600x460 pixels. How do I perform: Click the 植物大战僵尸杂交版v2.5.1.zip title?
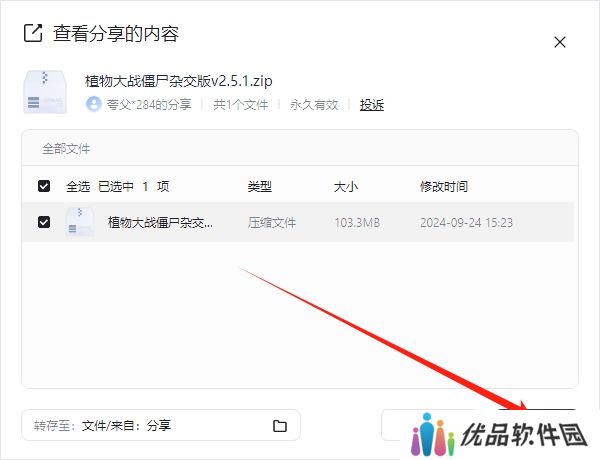(179, 81)
